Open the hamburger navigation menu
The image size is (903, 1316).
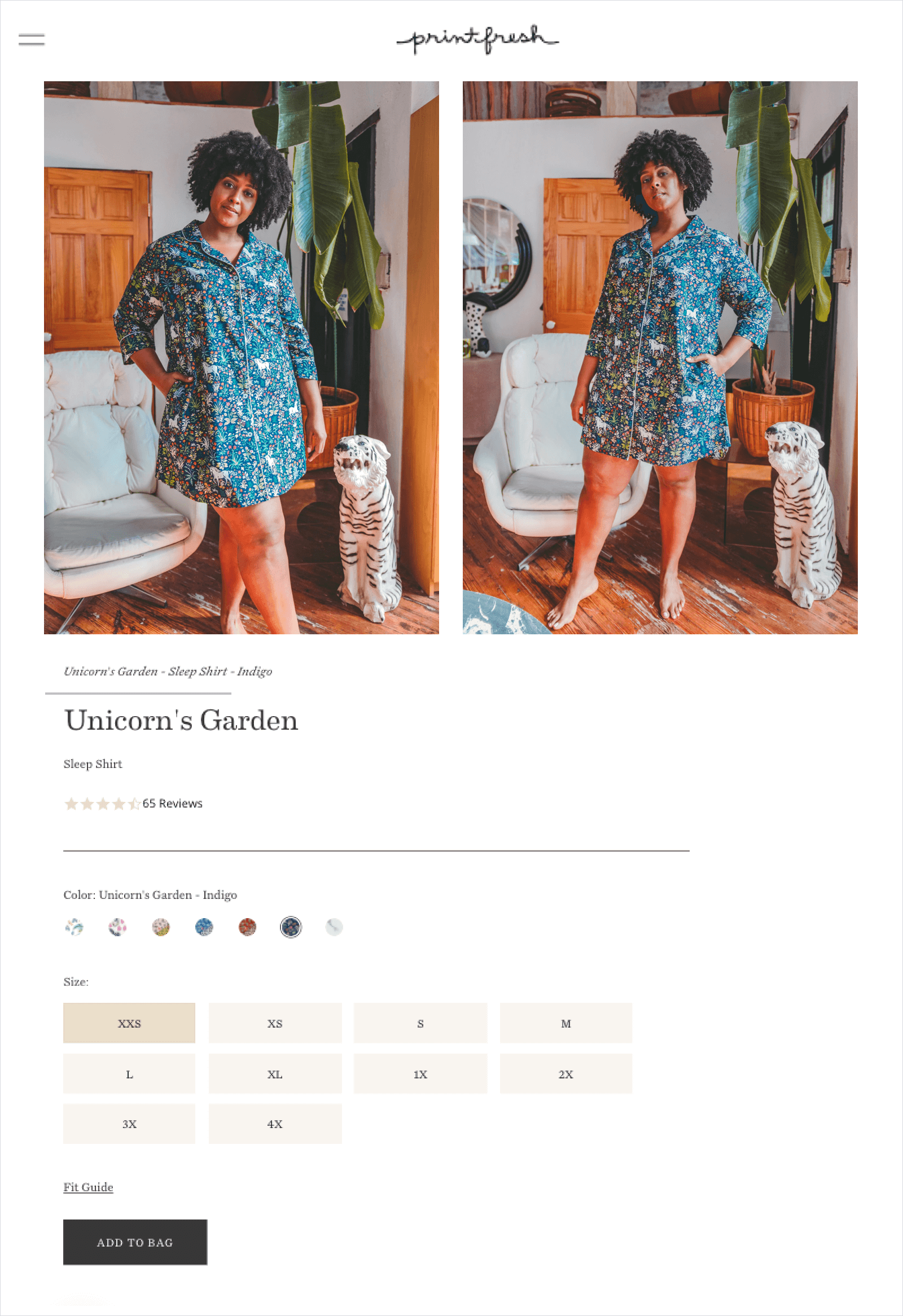point(32,40)
